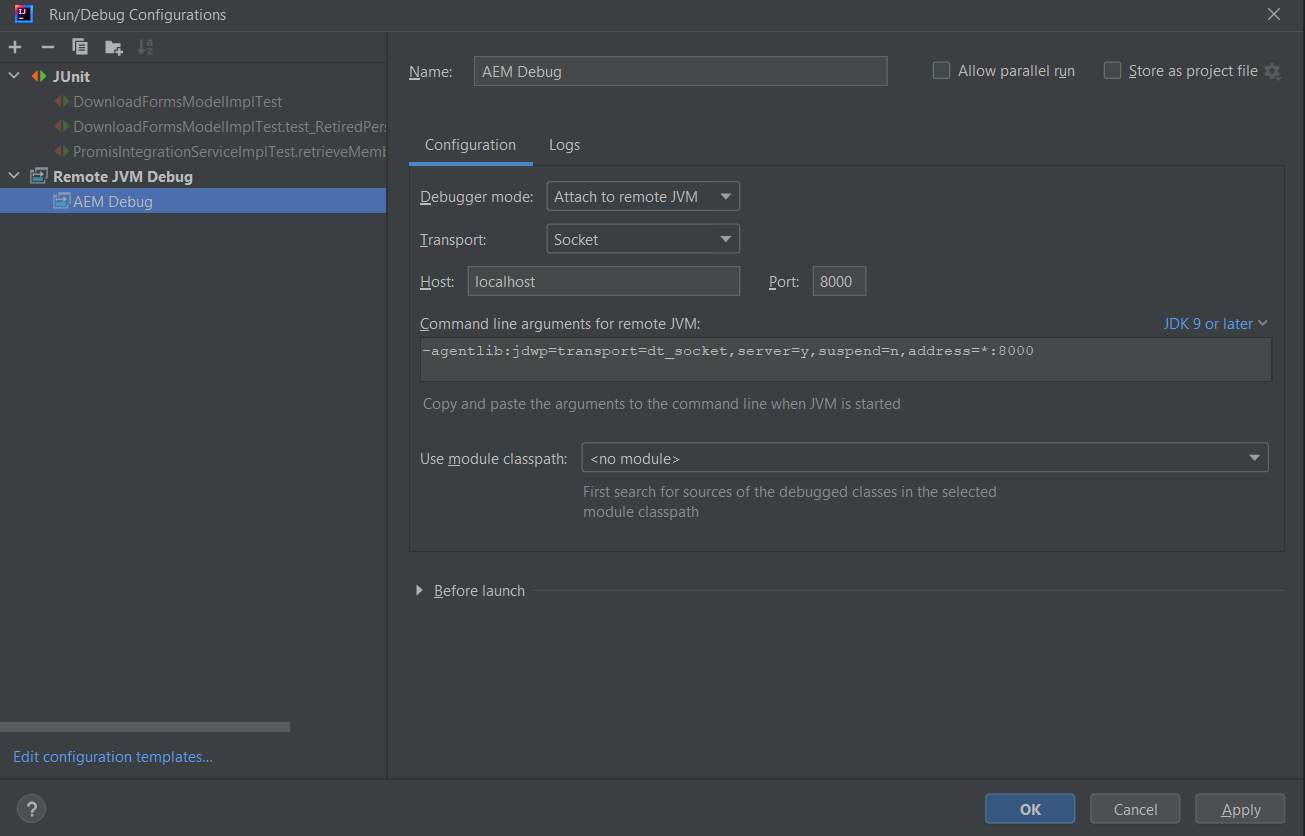Click the Remove Configuration minus icon
Screen dimensions: 1305x836
pyautogui.click(x=47, y=47)
